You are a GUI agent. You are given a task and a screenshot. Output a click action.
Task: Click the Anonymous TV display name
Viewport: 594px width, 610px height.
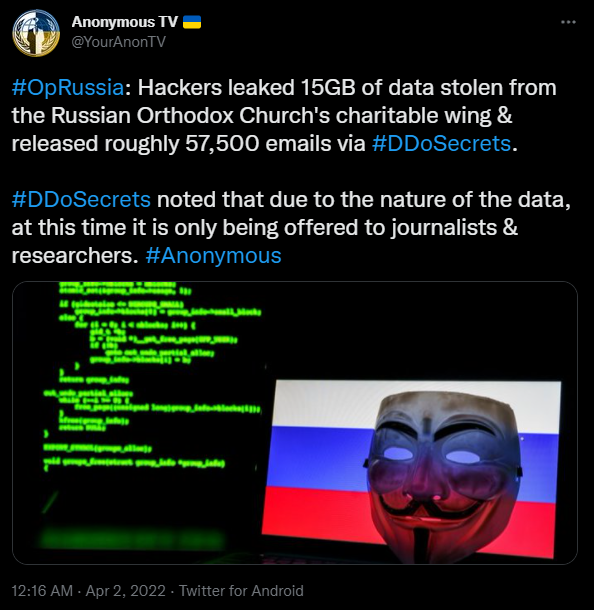(x=124, y=22)
